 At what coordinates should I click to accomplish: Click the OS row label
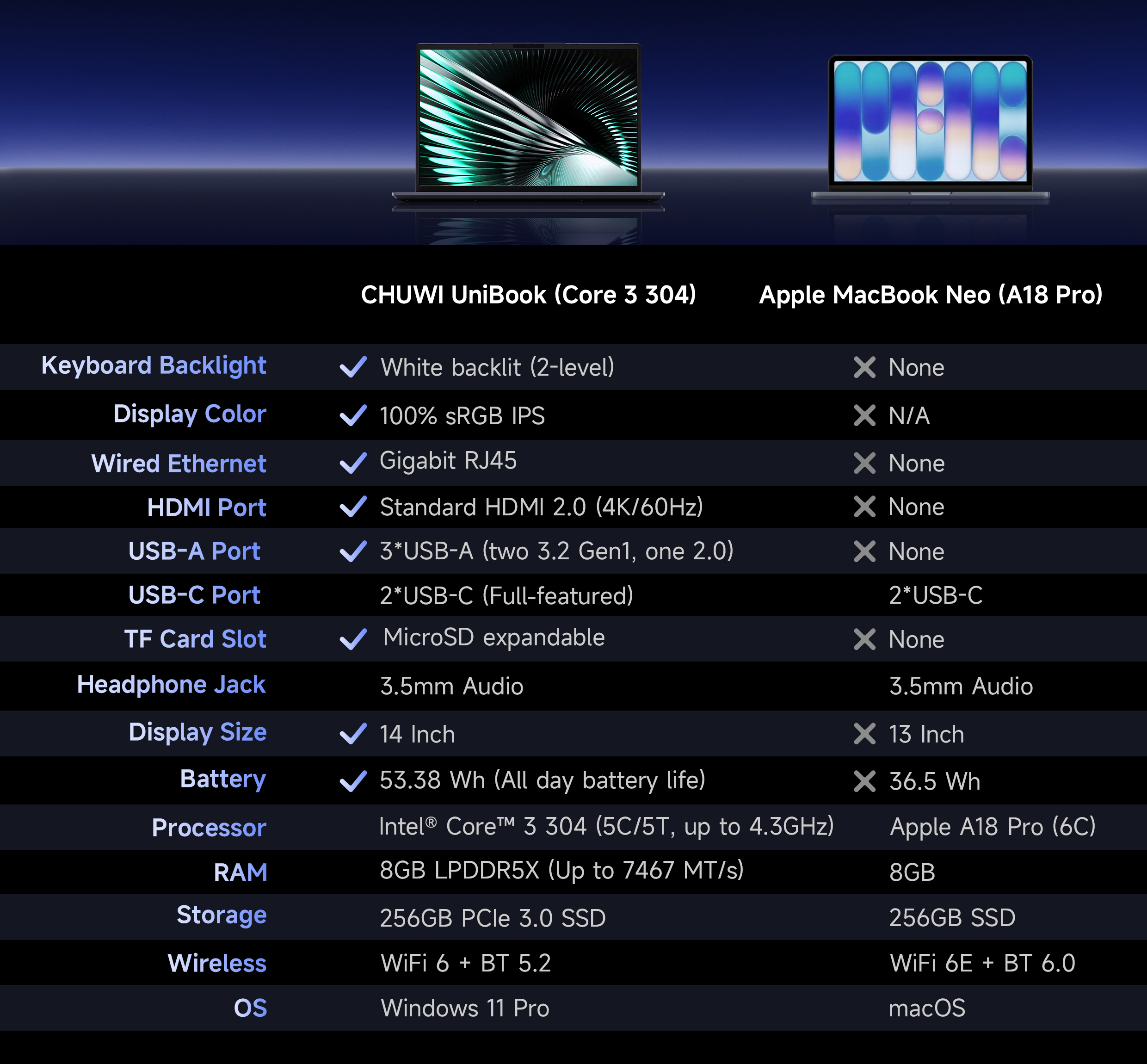pyautogui.click(x=250, y=1008)
